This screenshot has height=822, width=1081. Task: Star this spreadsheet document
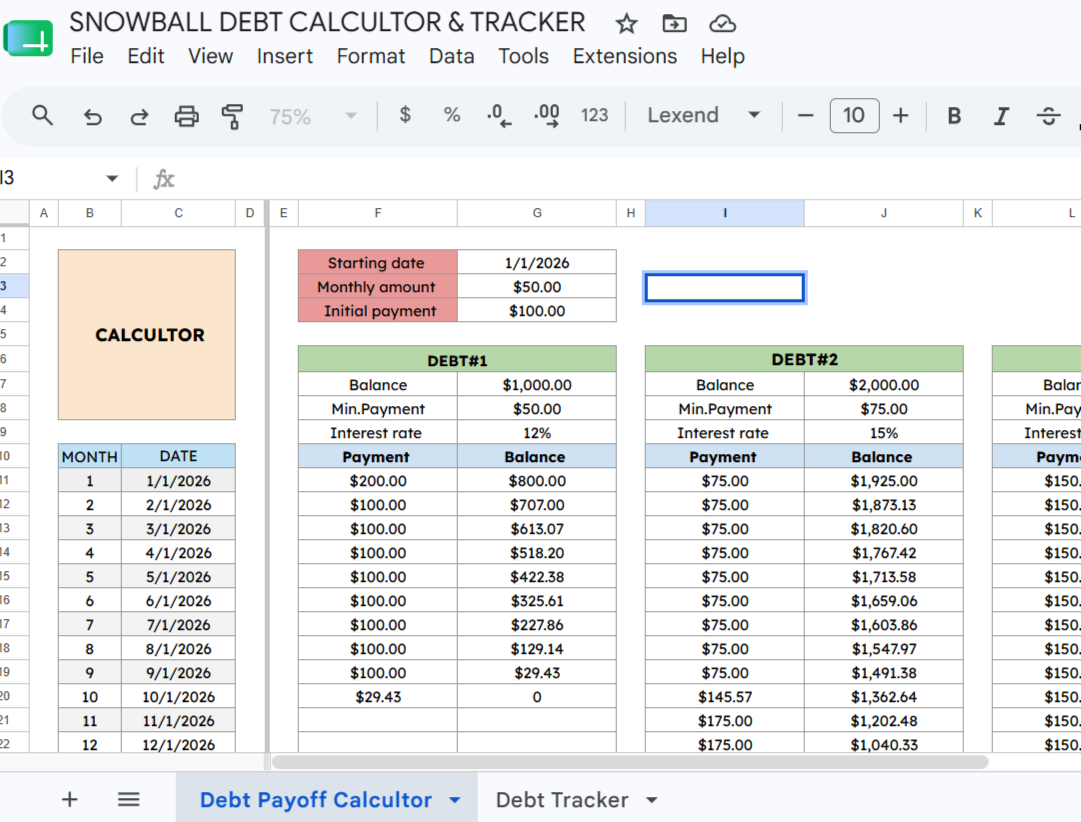(x=626, y=24)
